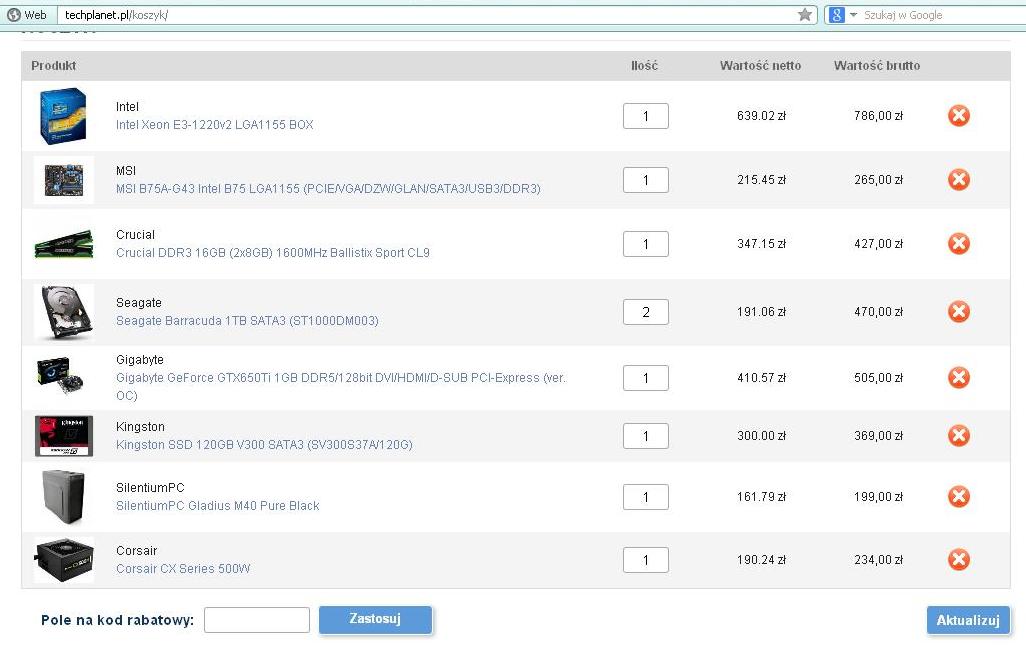Open Kingston SSD thumbnail image
Viewport: 1026px width, 647px height.
(x=63, y=436)
